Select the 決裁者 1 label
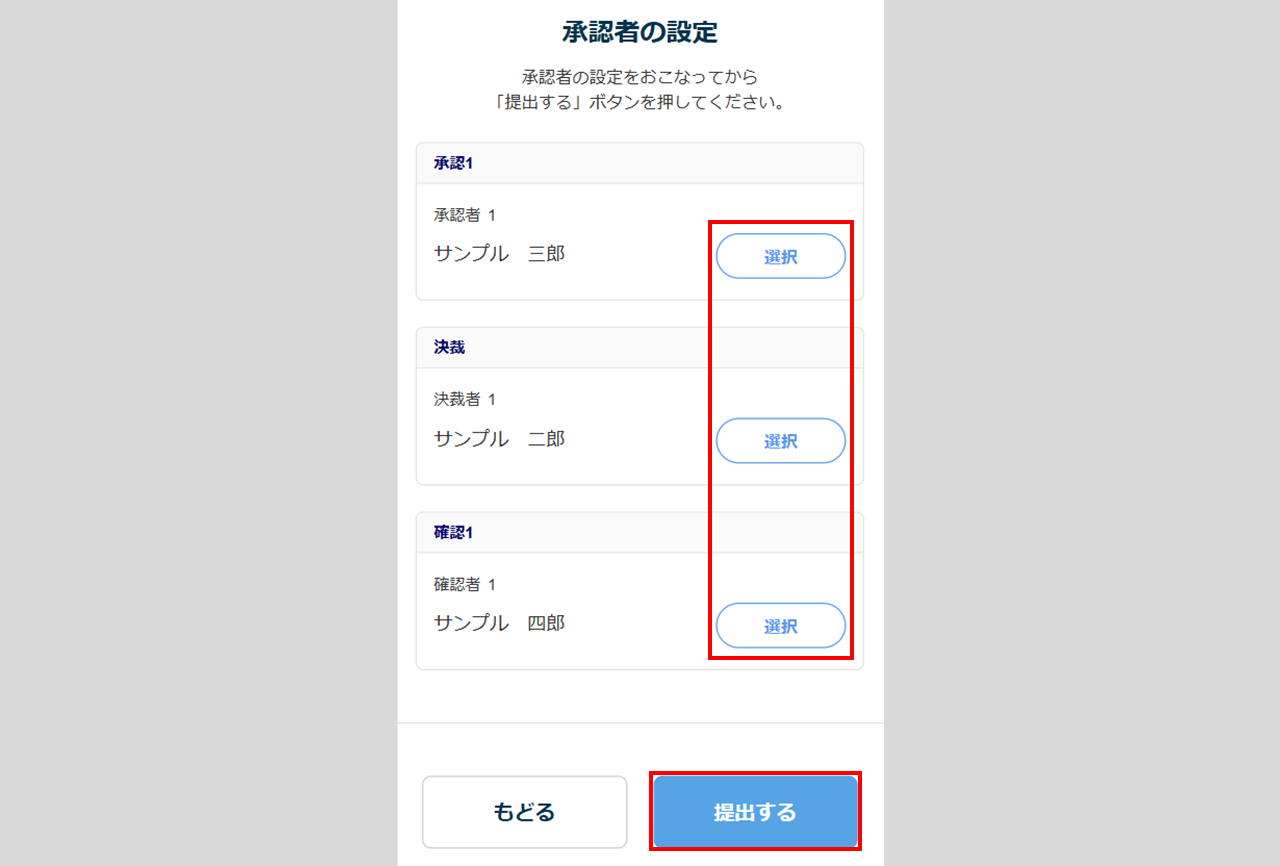Screen dimensions: 1280x866 pyautogui.click(x=464, y=400)
